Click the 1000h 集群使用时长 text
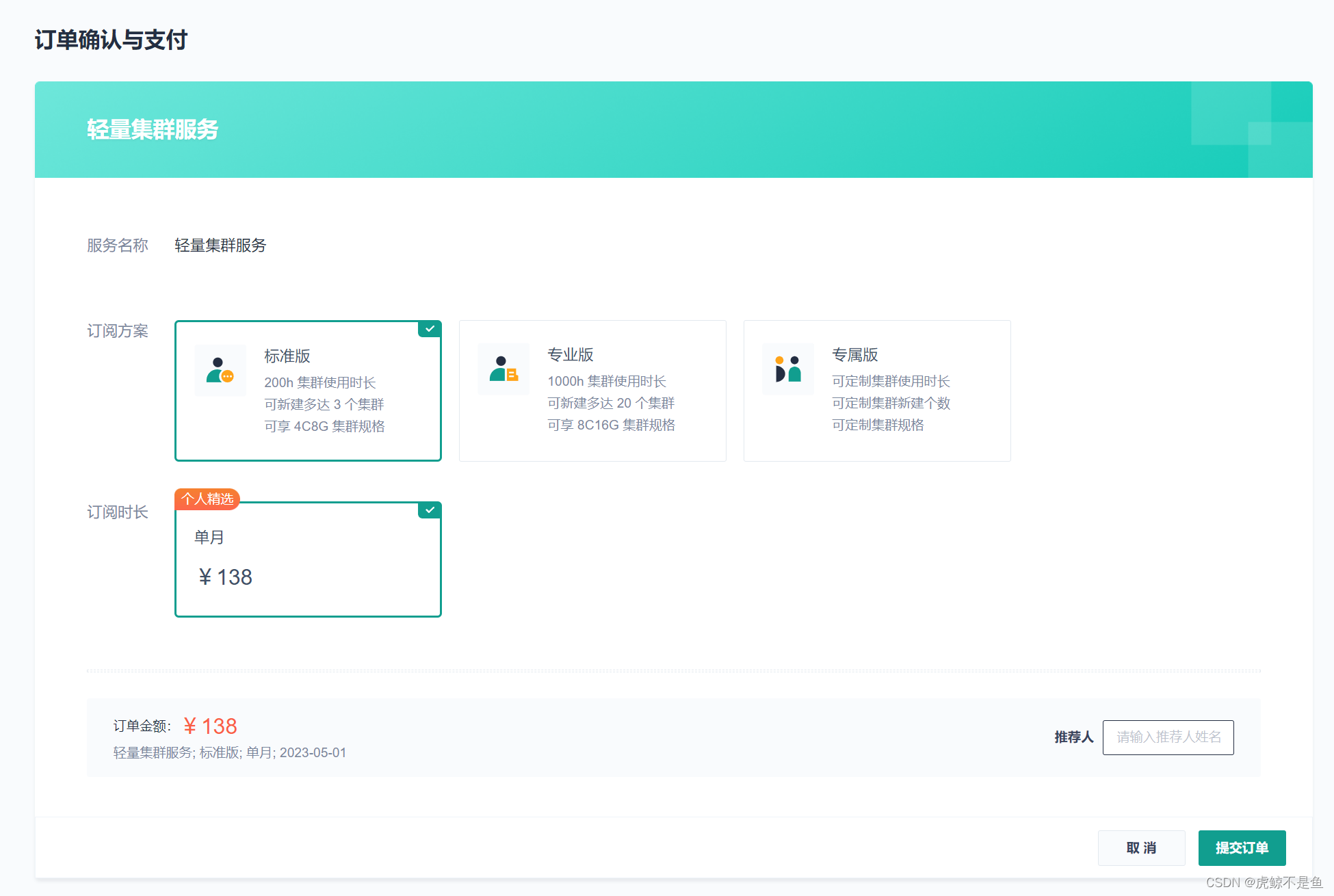Image resolution: width=1334 pixels, height=896 pixels. click(607, 381)
